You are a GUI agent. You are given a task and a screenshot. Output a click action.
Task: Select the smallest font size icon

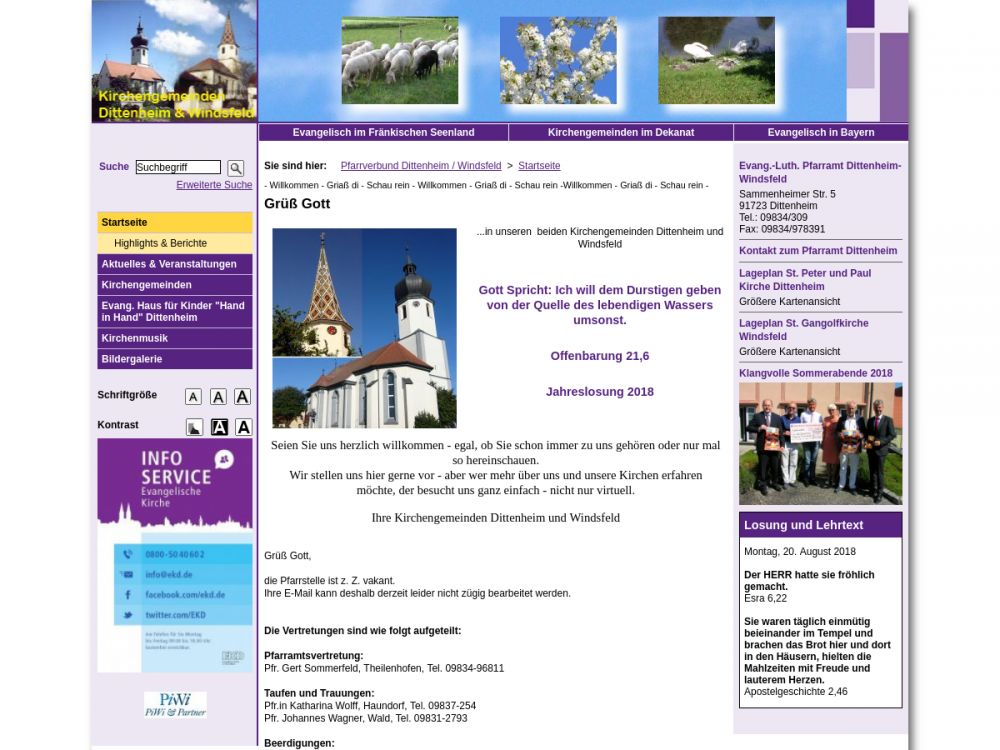(x=193, y=397)
